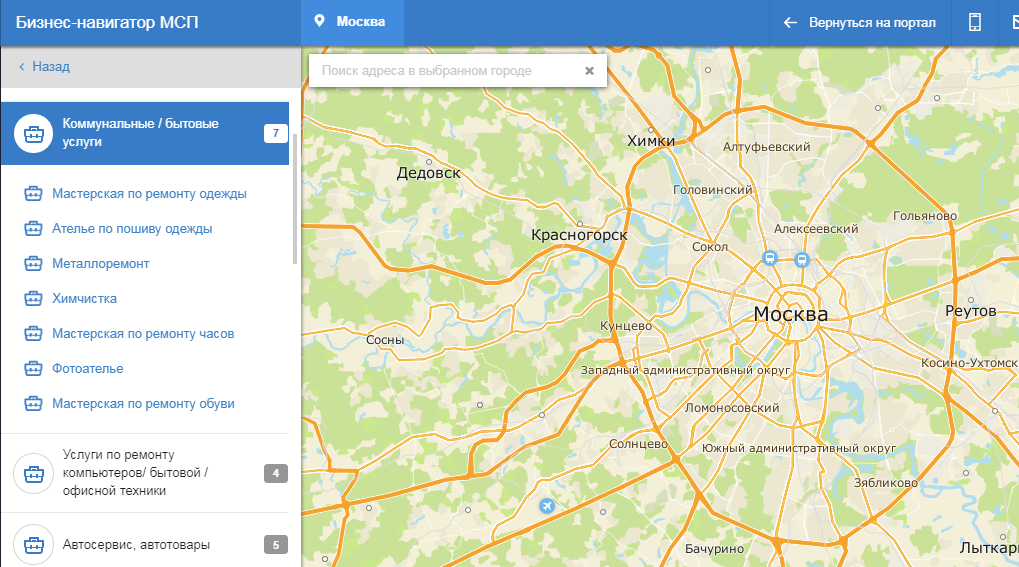The height and width of the screenshot is (567, 1019).
Task: Click the Дедовск label on the map
Action: (428, 173)
